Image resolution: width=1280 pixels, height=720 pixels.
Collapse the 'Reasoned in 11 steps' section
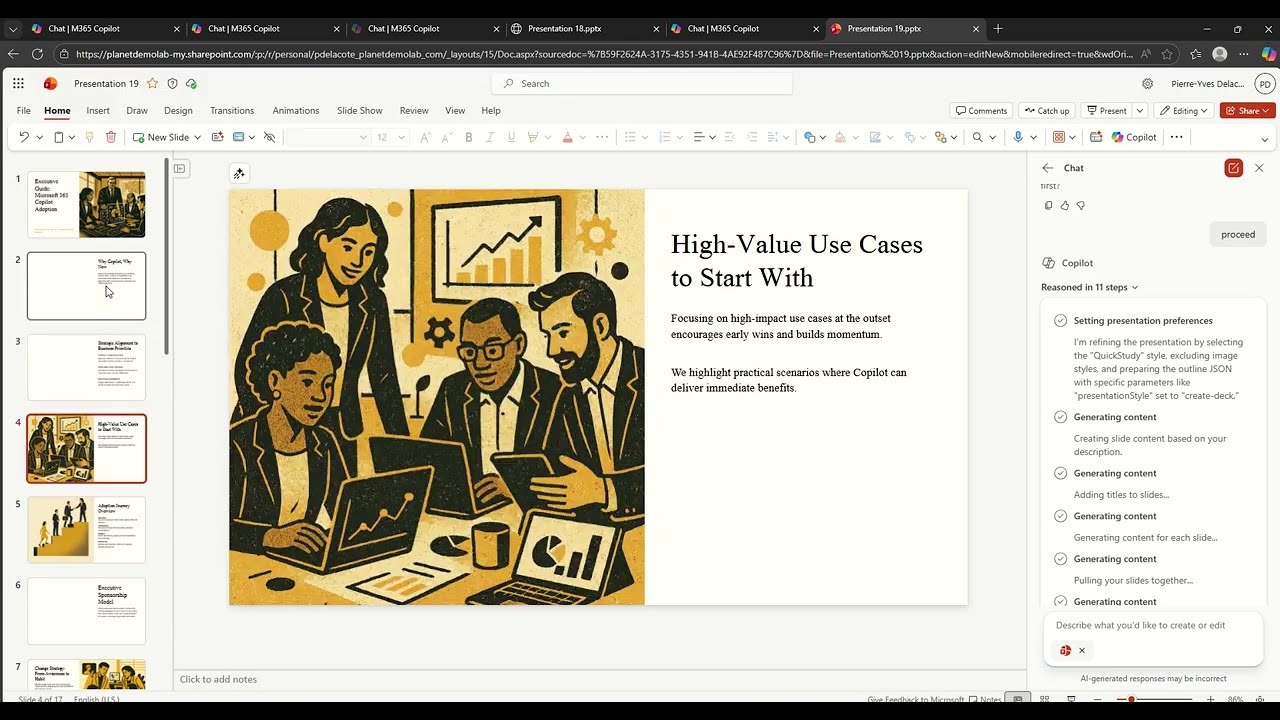click(x=1090, y=287)
